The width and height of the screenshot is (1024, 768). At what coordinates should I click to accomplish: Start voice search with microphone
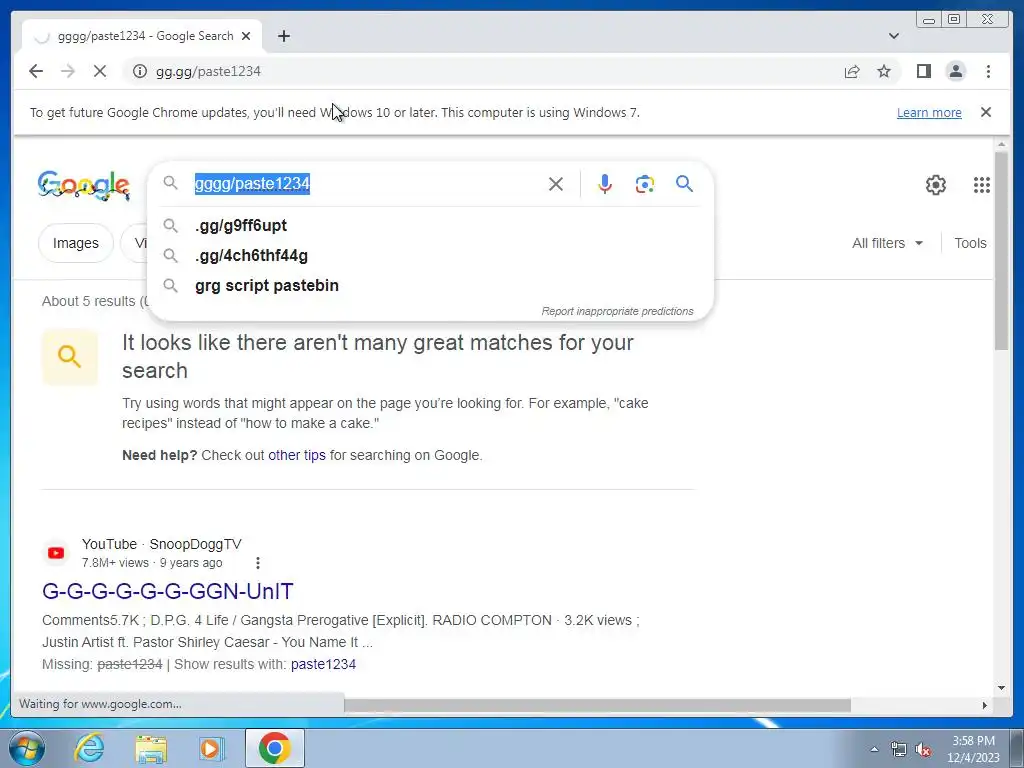(605, 184)
